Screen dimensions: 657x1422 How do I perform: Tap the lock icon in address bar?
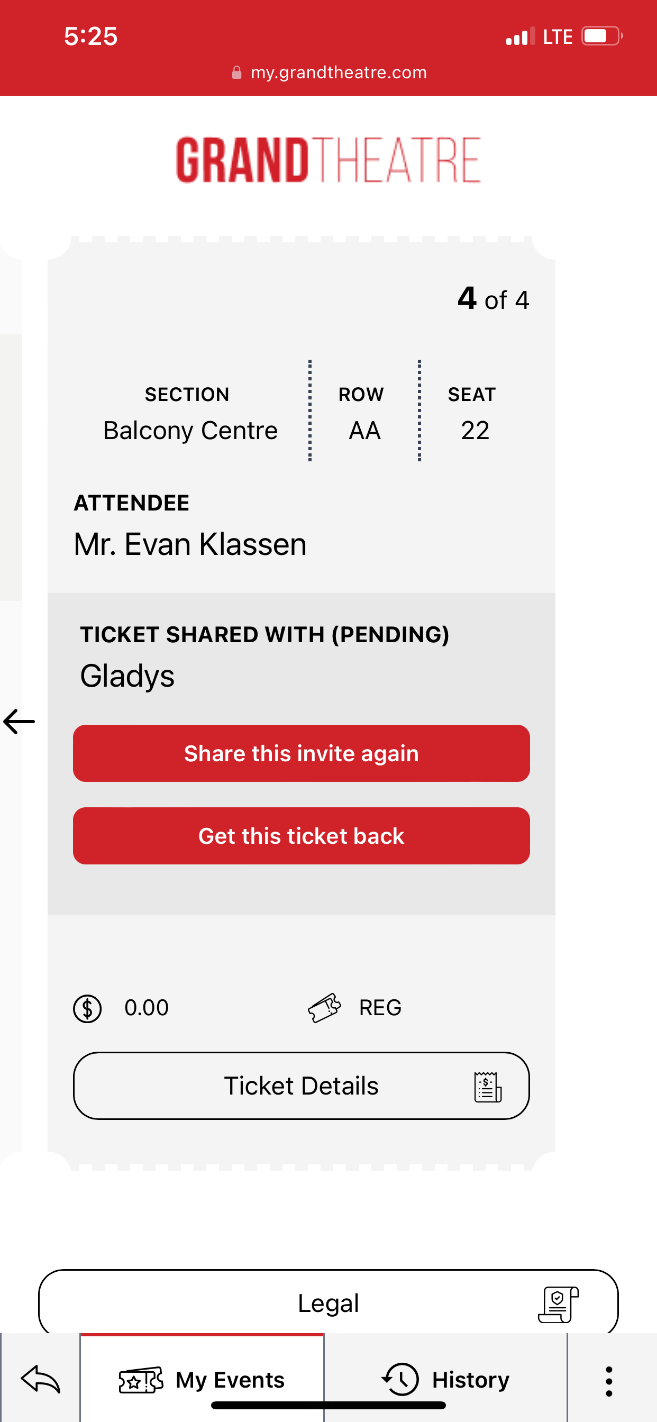[x=237, y=72]
